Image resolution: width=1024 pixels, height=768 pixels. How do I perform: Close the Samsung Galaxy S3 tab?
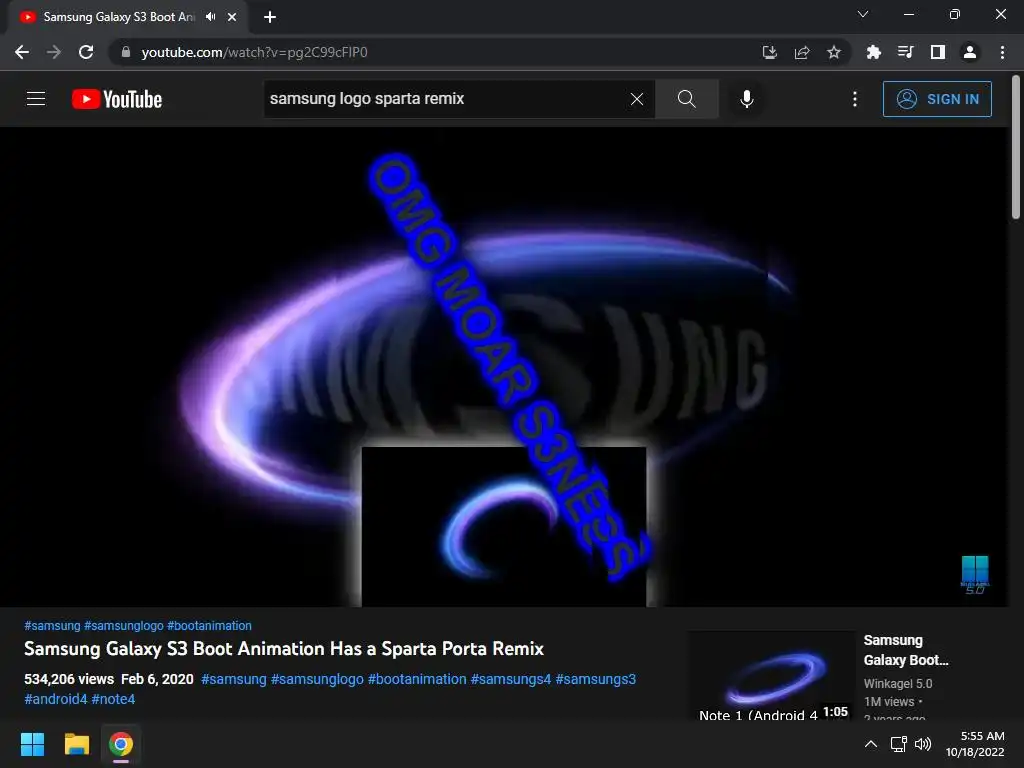point(232,17)
